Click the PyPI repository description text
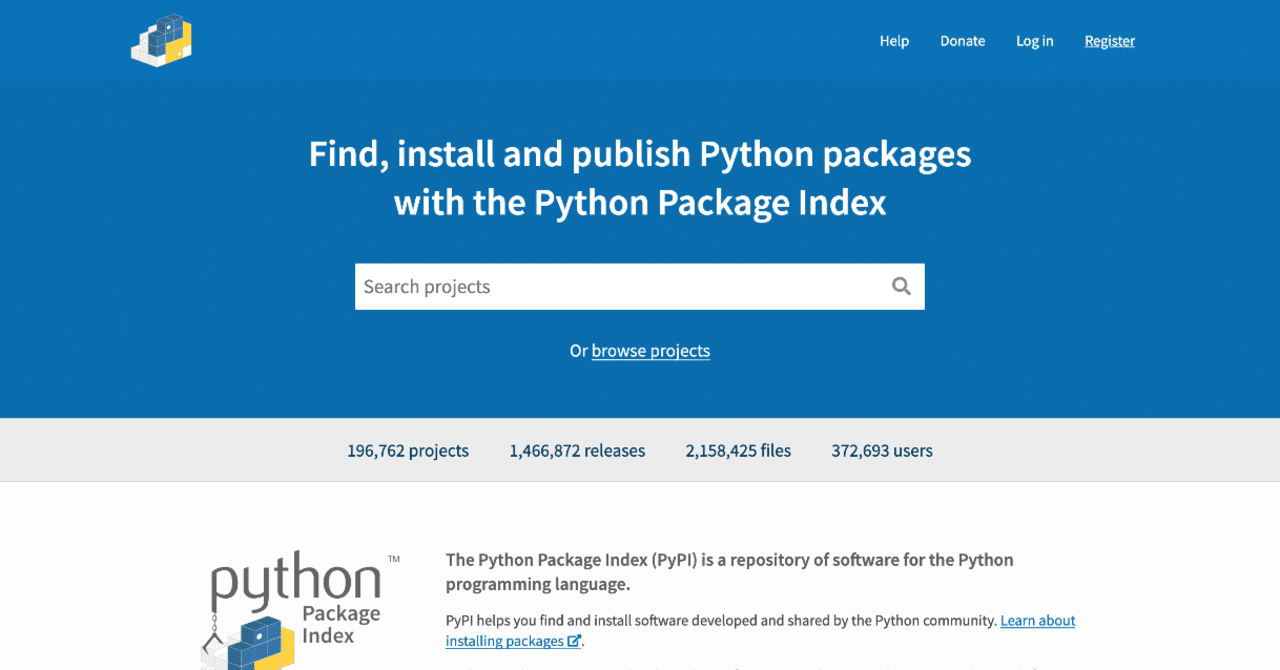Image resolution: width=1280 pixels, height=670 pixels. (729, 571)
